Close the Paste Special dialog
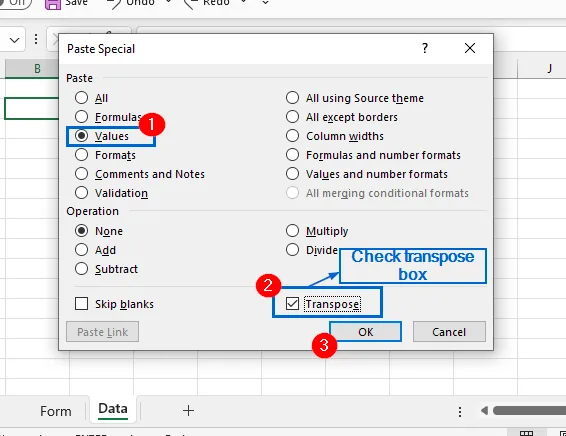The width and height of the screenshot is (566, 436). pos(470,48)
